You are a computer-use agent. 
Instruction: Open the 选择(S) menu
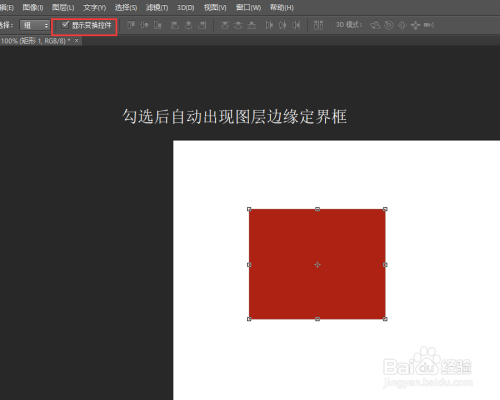(126, 7)
